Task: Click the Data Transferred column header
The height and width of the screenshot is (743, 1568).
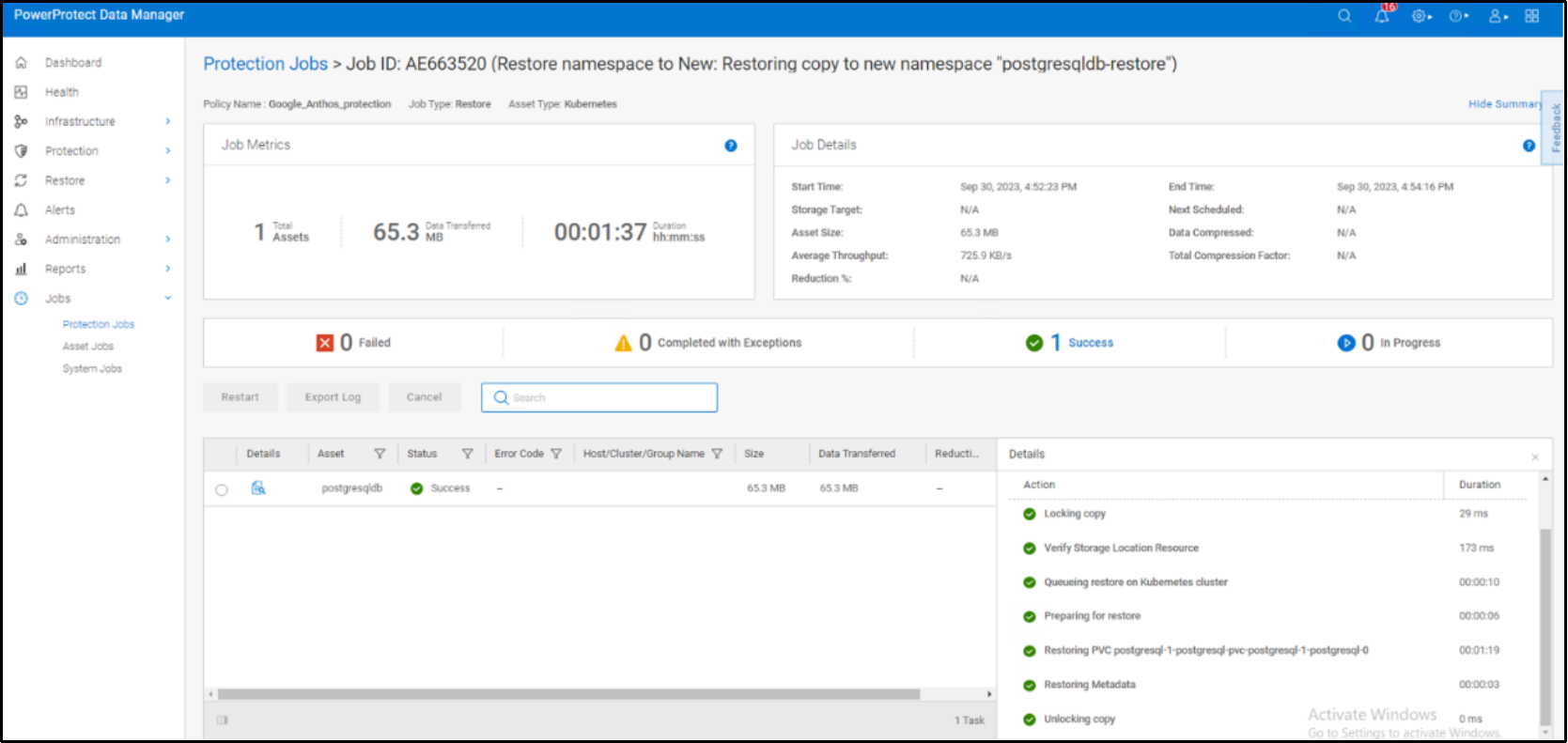Action: 857,454
